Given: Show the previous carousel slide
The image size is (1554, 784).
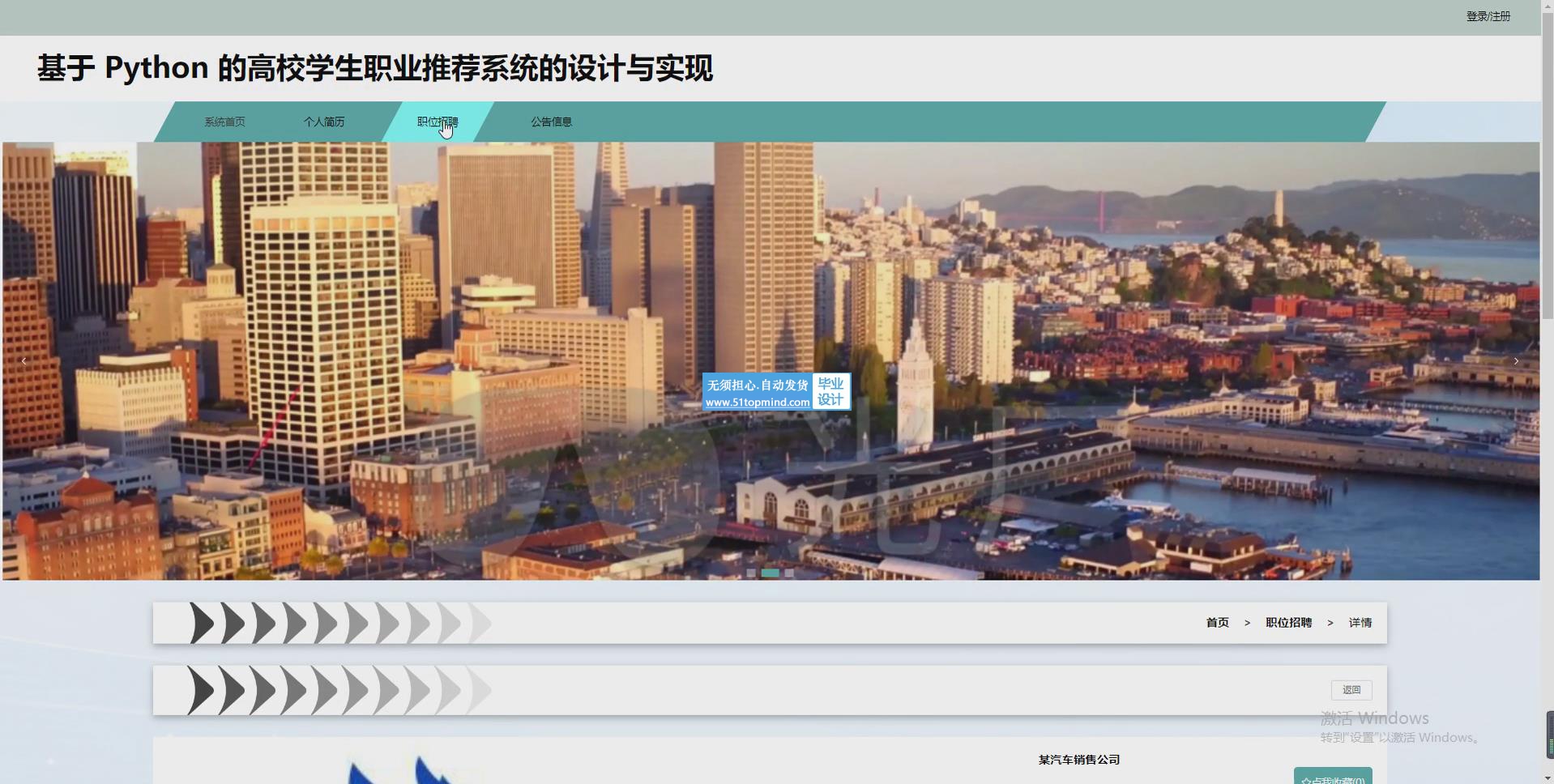Looking at the screenshot, I should (x=24, y=361).
